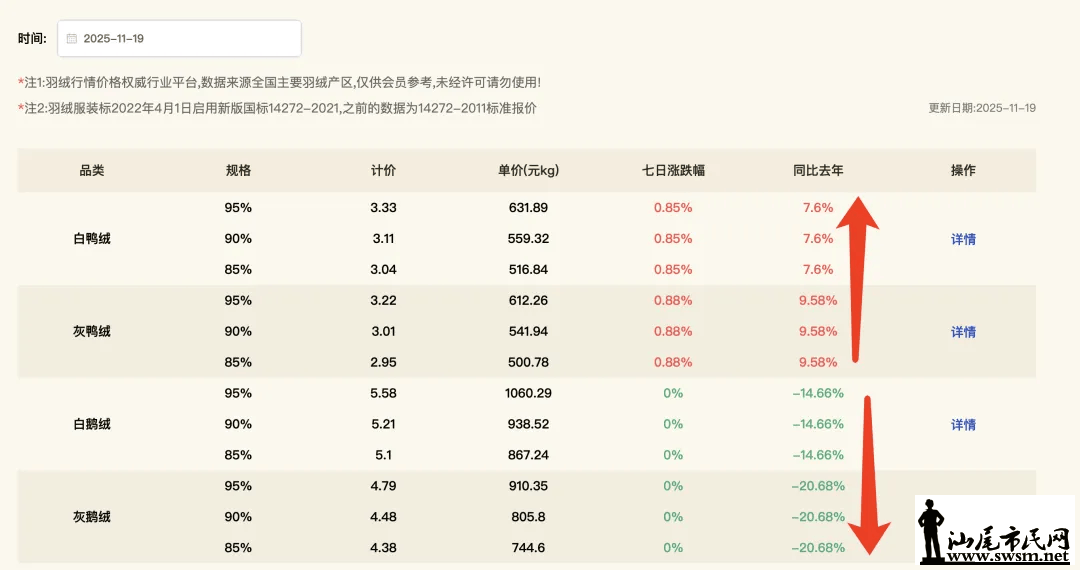Select the 灰鹅绒 category cell
Viewport: 1080px width, 570px height.
point(92,517)
